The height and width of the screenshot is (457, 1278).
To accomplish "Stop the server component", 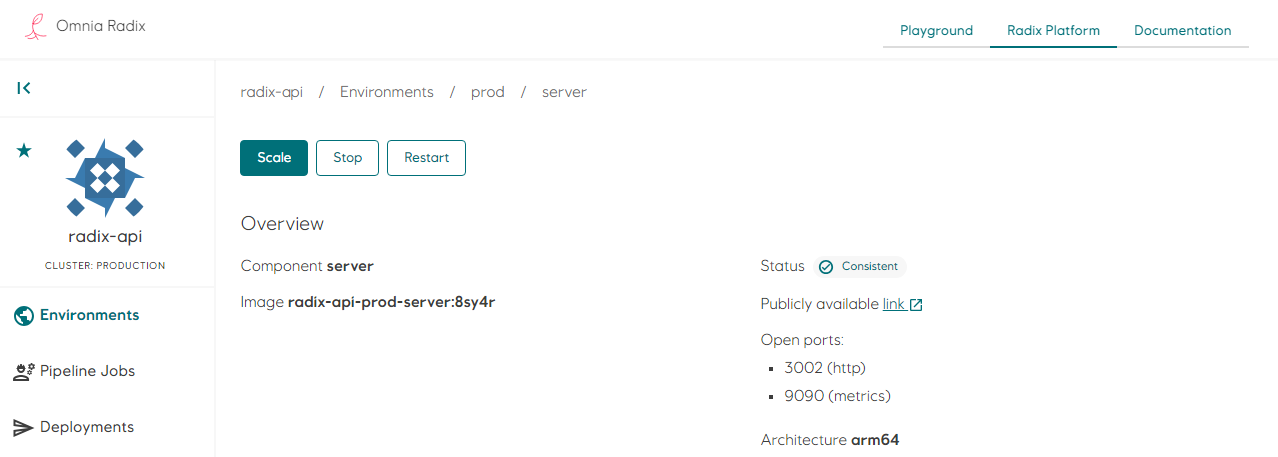I will [x=347, y=158].
